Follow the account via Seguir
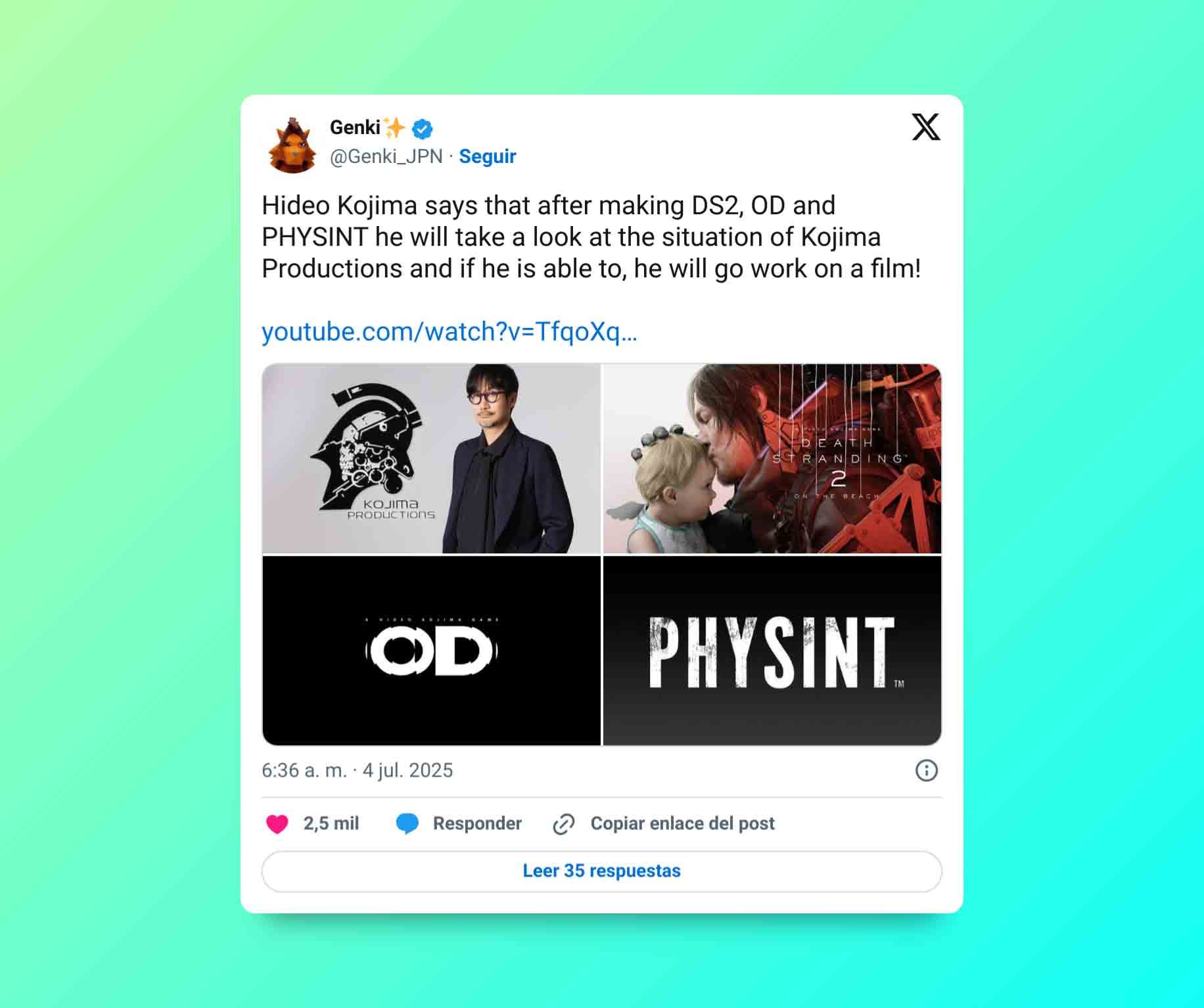1204x1008 pixels. (488, 156)
